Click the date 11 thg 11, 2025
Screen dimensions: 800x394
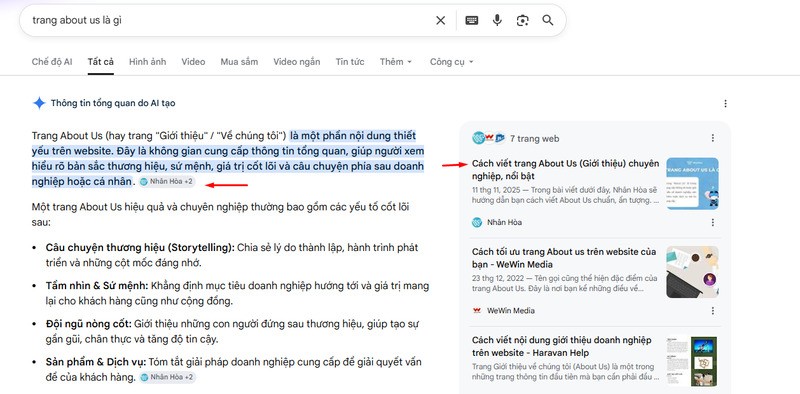[496, 190]
